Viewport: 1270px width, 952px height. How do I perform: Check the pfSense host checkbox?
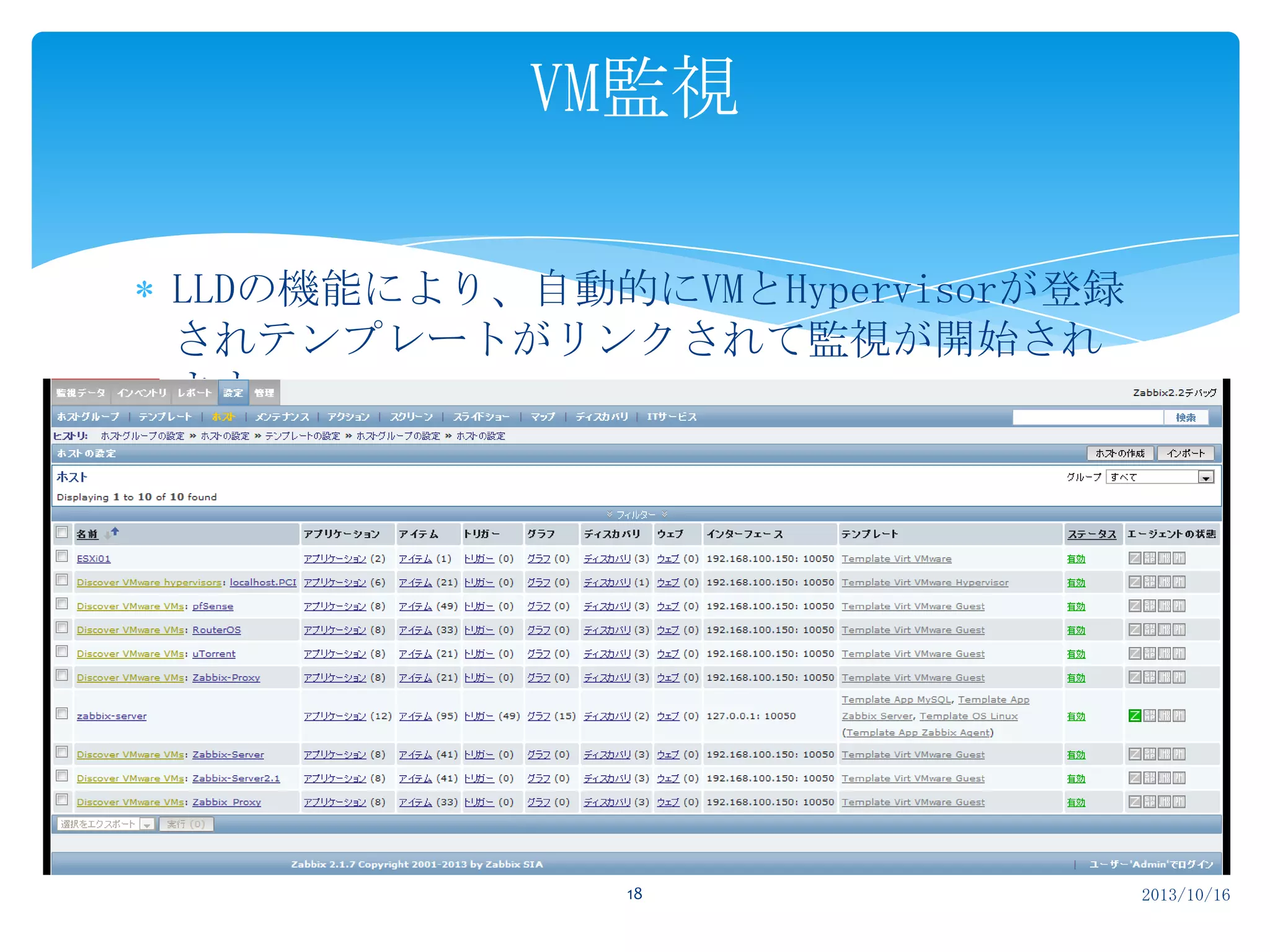coord(62,604)
